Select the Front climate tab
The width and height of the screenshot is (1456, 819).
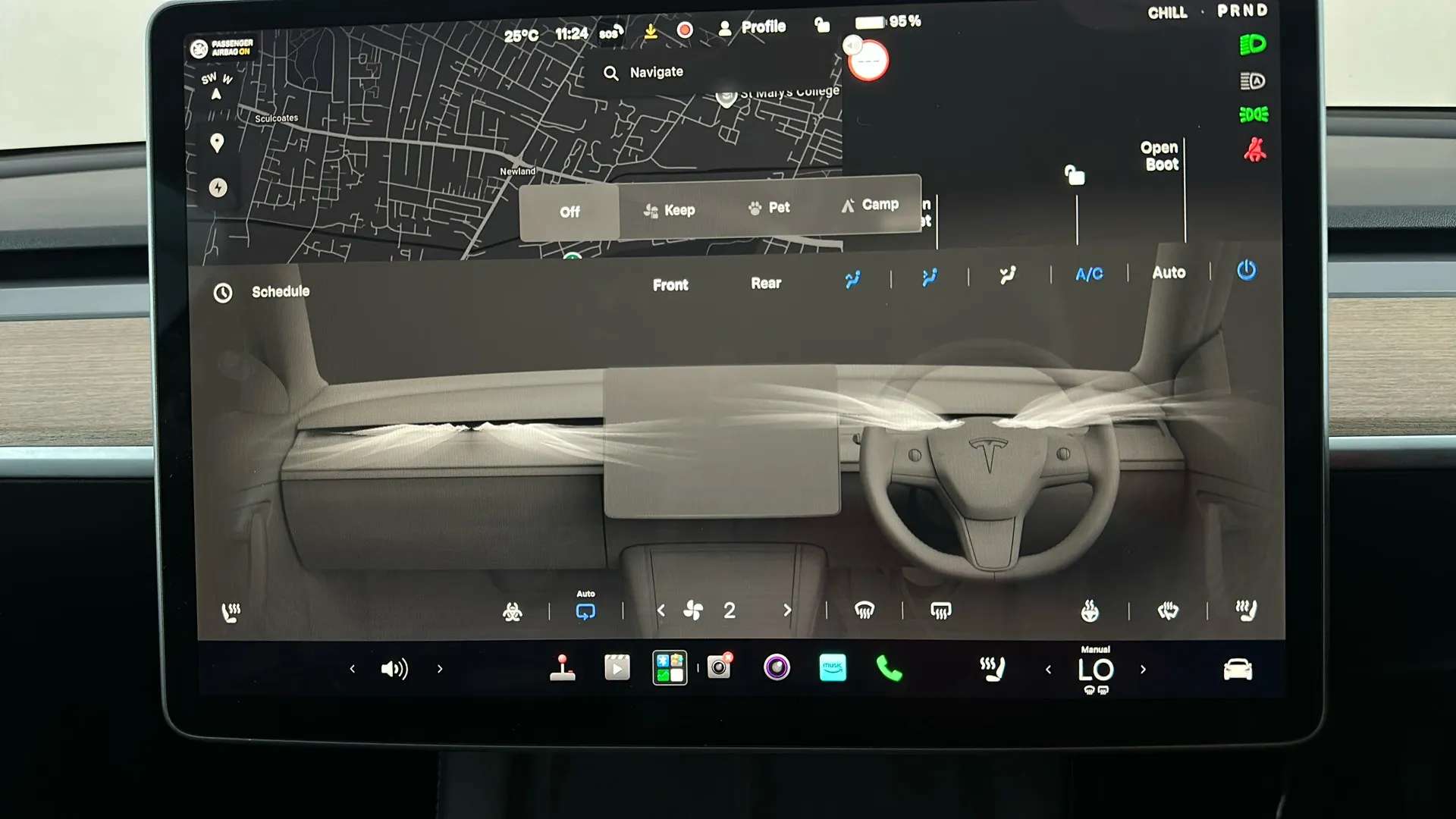pyautogui.click(x=670, y=285)
